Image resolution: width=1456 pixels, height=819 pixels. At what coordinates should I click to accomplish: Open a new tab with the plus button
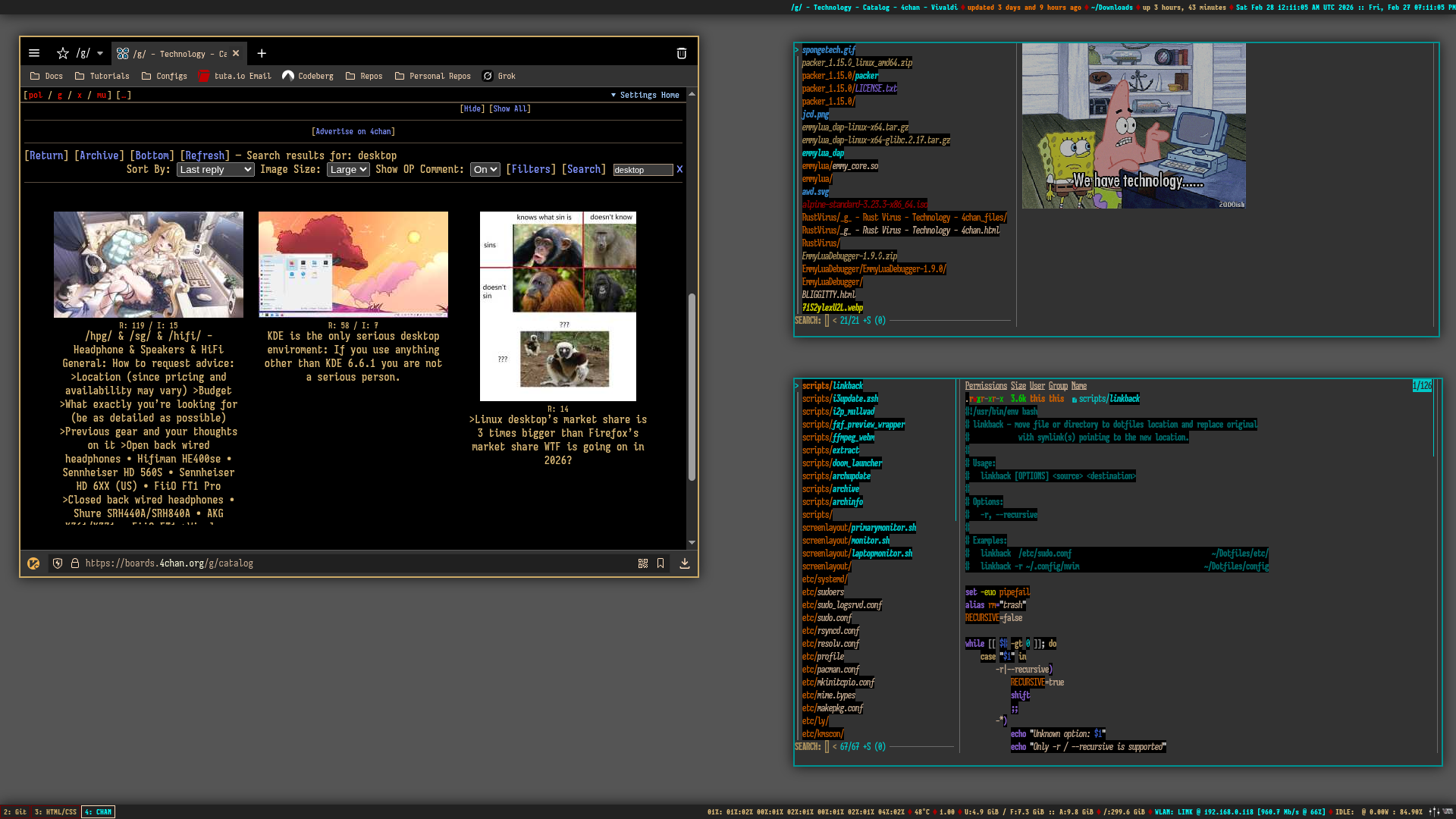(262, 53)
